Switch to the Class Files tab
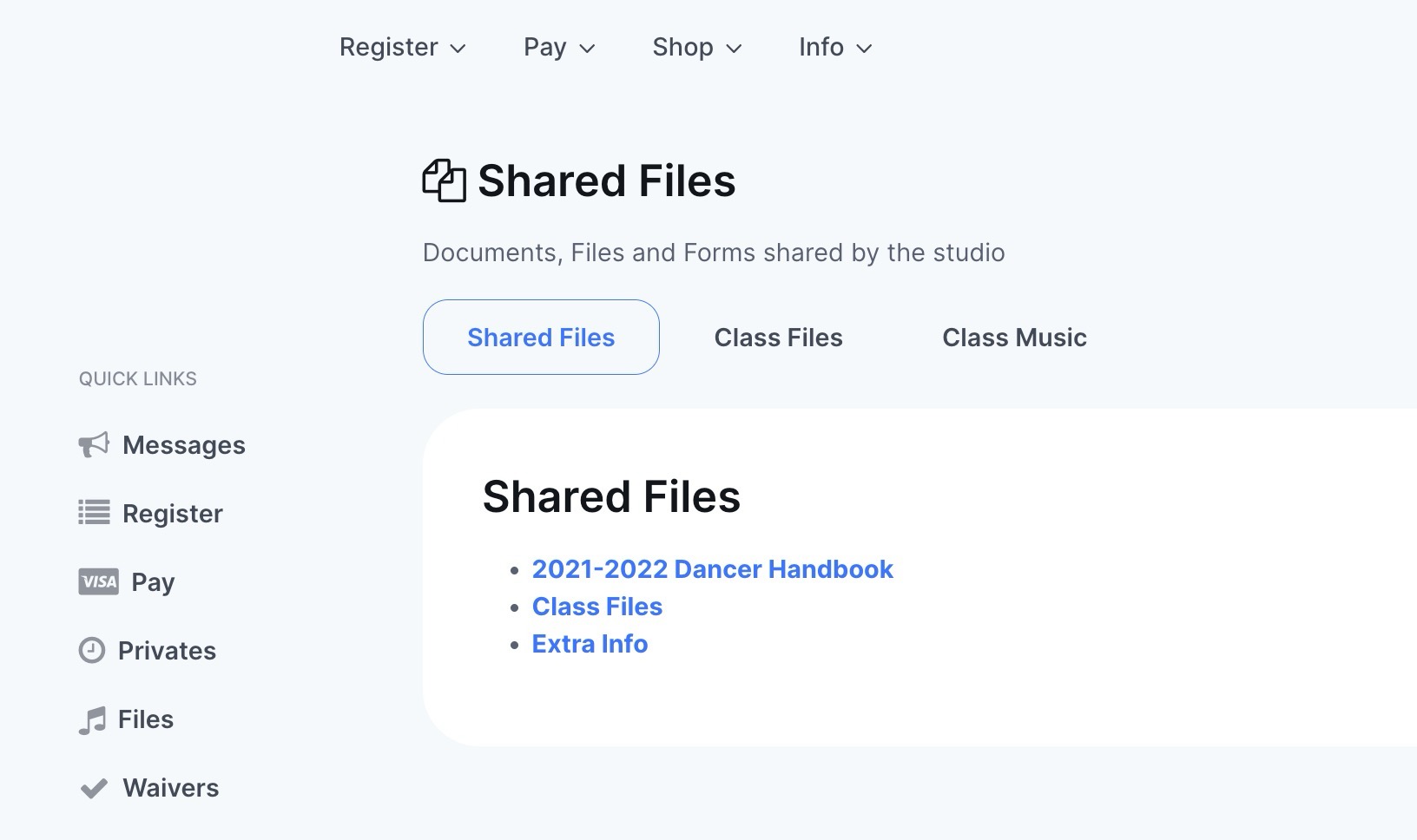The height and width of the screenshot is (840, 1417). (x=778, y=338)
